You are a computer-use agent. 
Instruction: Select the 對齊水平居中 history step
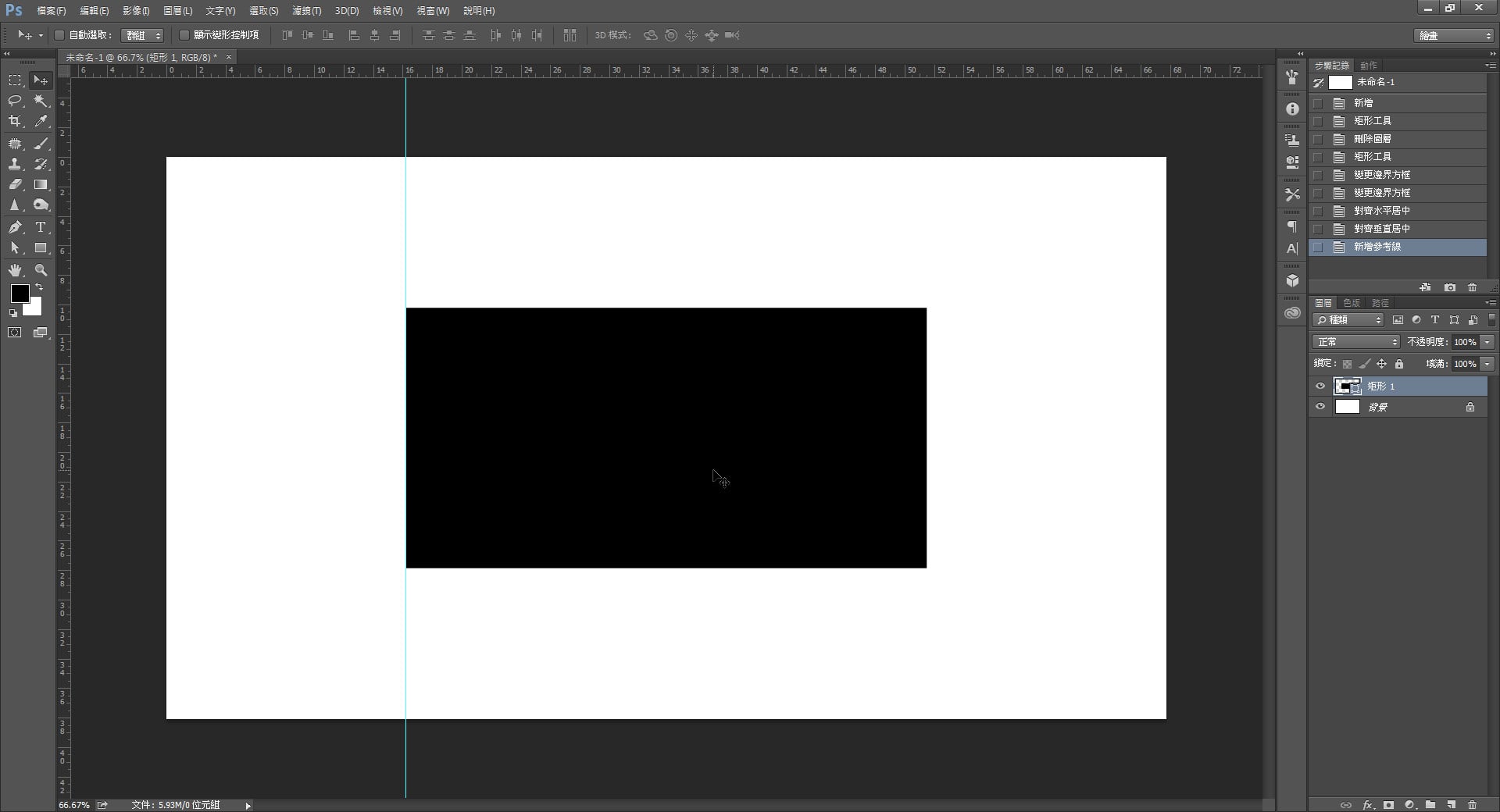click(1381, 211)
